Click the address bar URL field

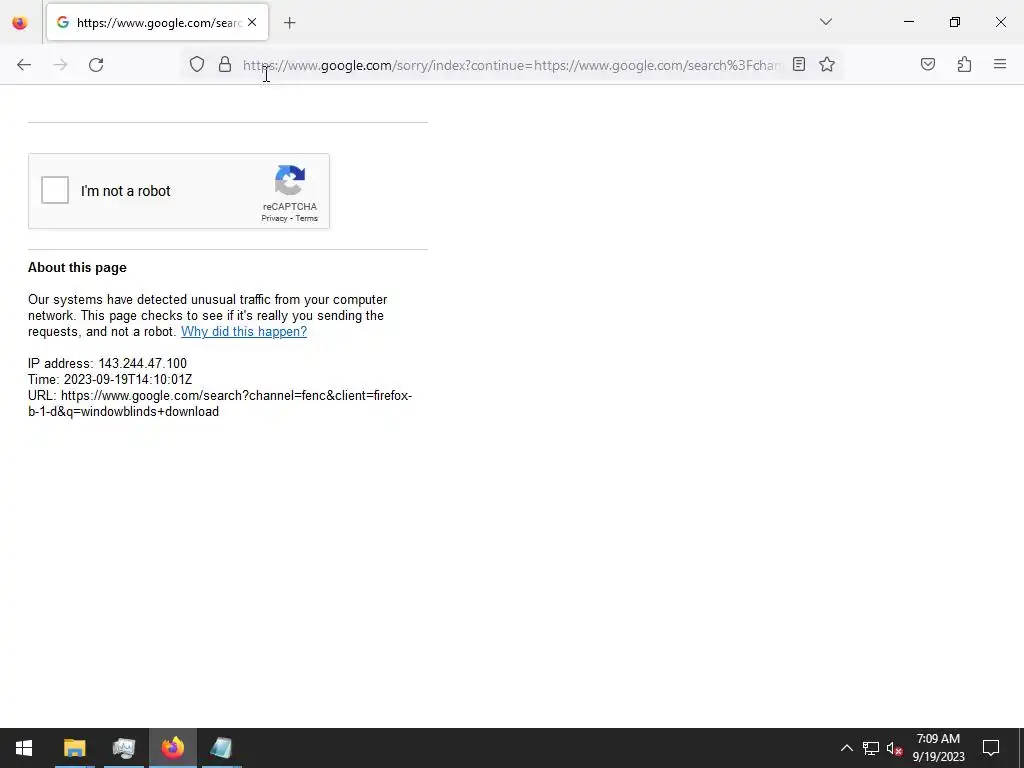tap(512, 65)
